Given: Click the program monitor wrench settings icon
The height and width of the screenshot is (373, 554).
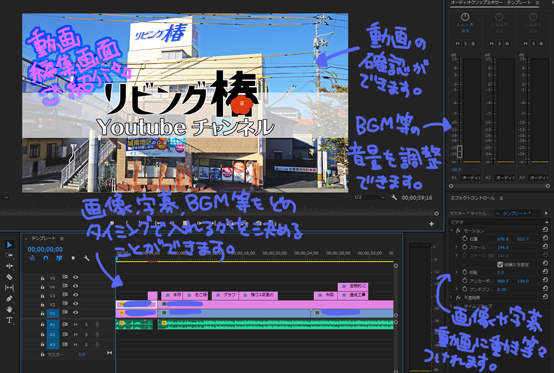Looking at the screenshot, I should 394,197.
